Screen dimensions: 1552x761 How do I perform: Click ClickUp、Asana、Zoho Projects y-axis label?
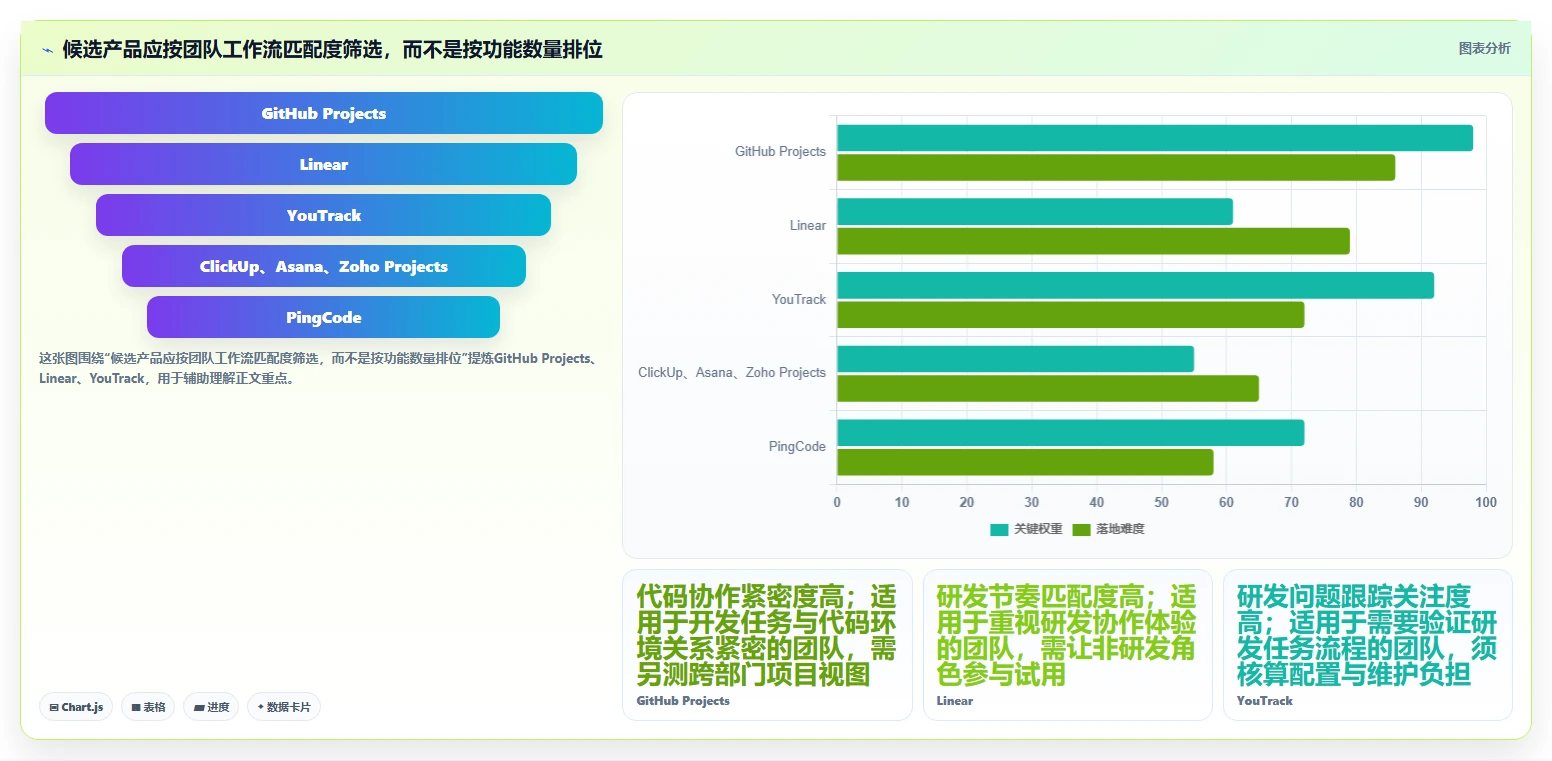732,373
